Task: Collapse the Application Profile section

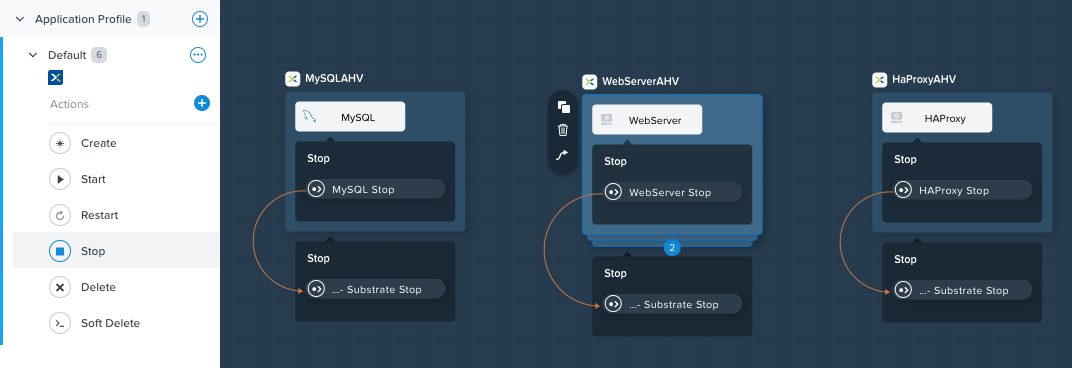Action: pos(19,19)
